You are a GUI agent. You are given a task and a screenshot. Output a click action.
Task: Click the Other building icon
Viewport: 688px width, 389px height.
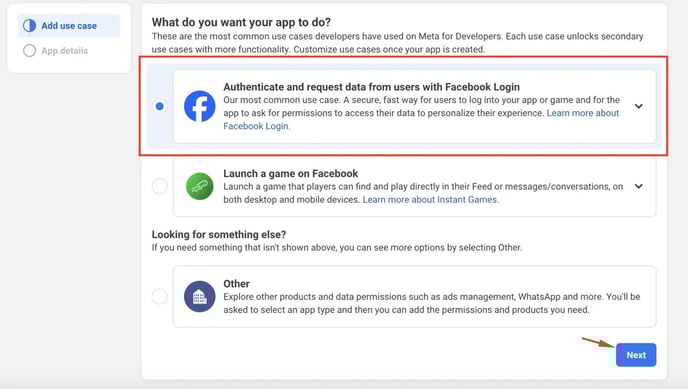coord(200,296)
